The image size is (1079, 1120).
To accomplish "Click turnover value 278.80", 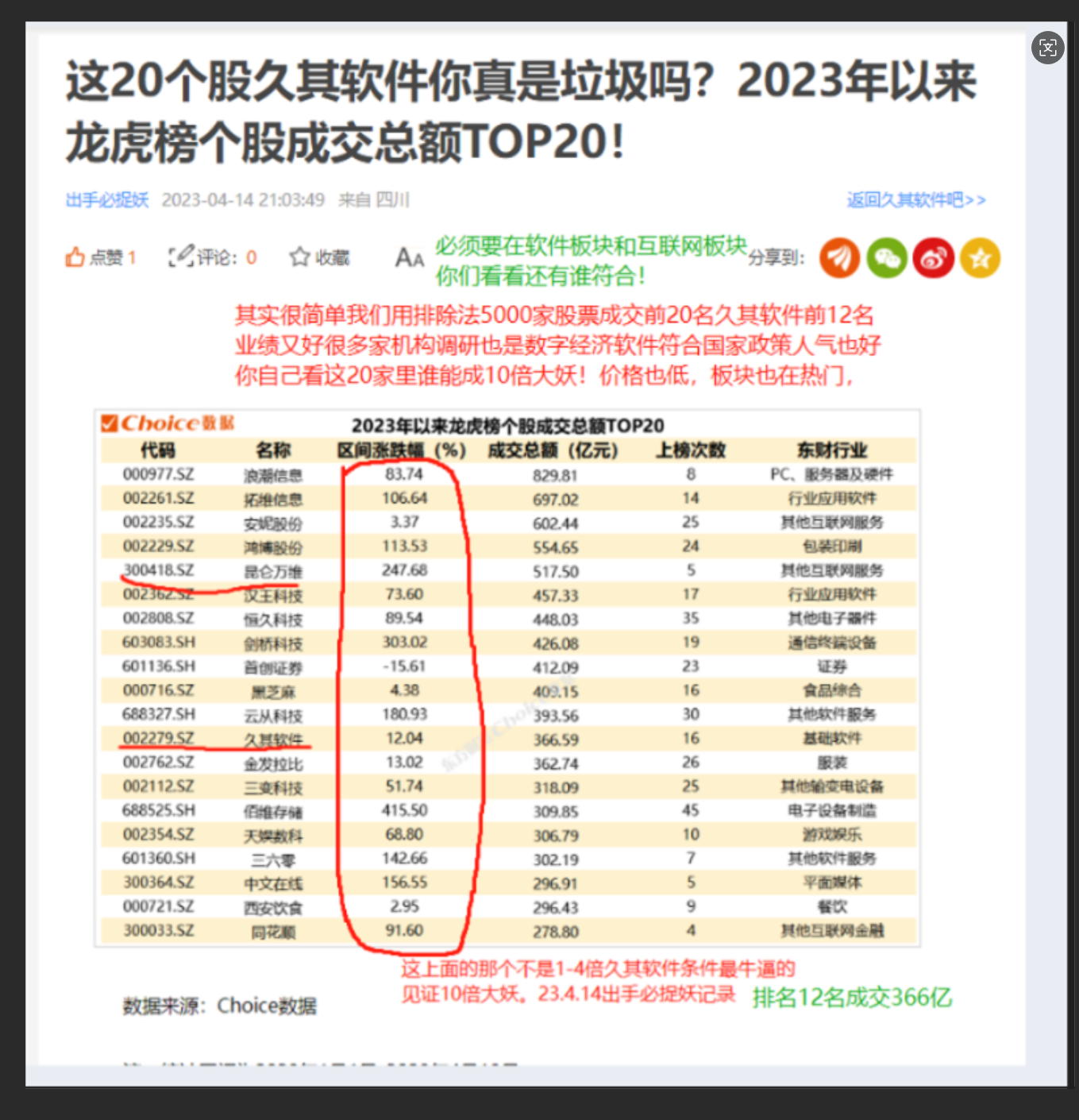I will coord(555,932).
